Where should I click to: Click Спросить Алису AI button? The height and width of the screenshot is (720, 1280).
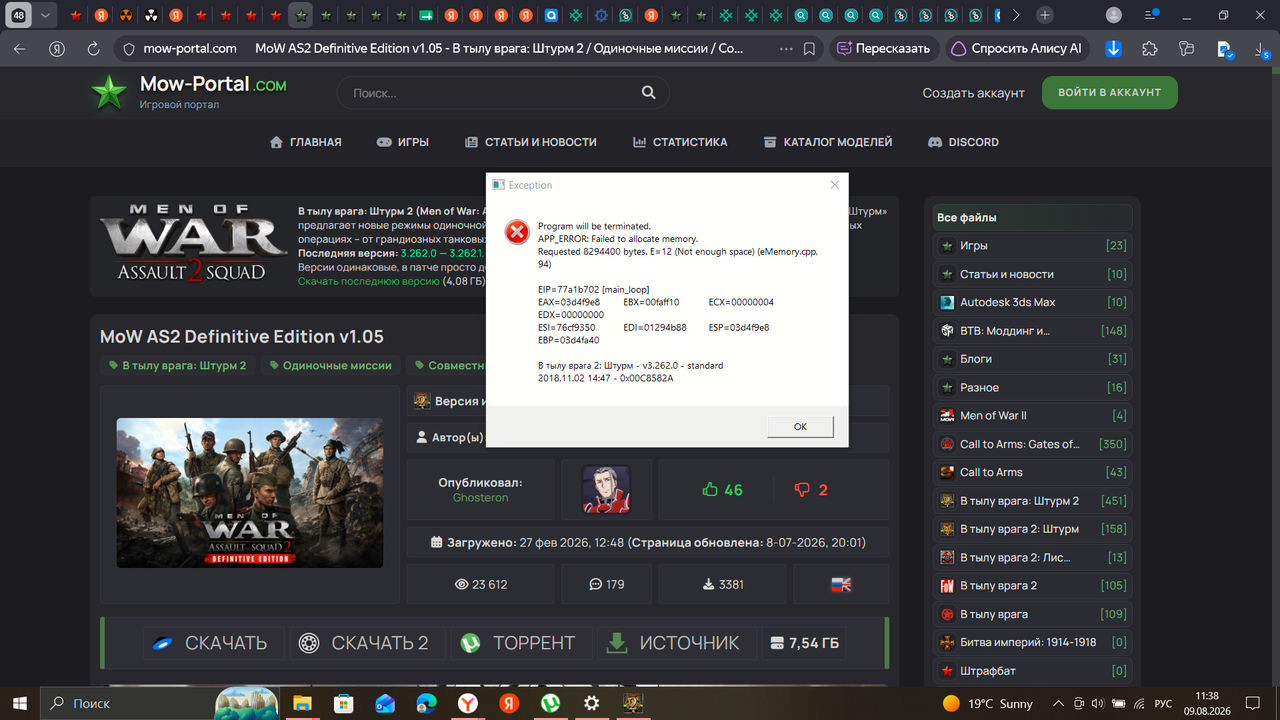pos(1016,48)
